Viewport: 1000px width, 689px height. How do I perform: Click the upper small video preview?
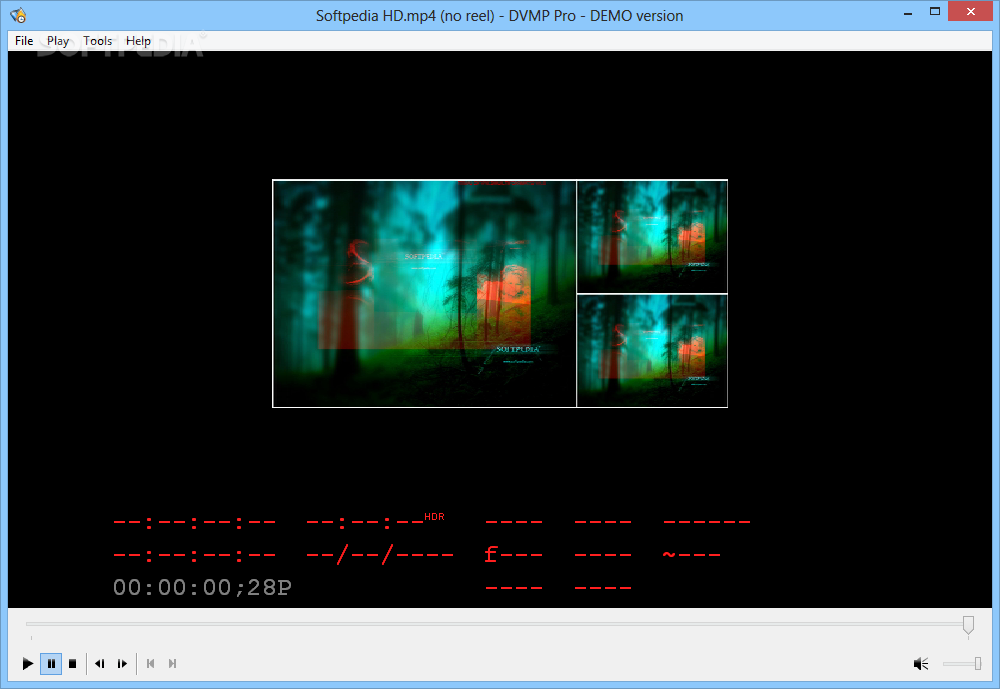point(652,237)
